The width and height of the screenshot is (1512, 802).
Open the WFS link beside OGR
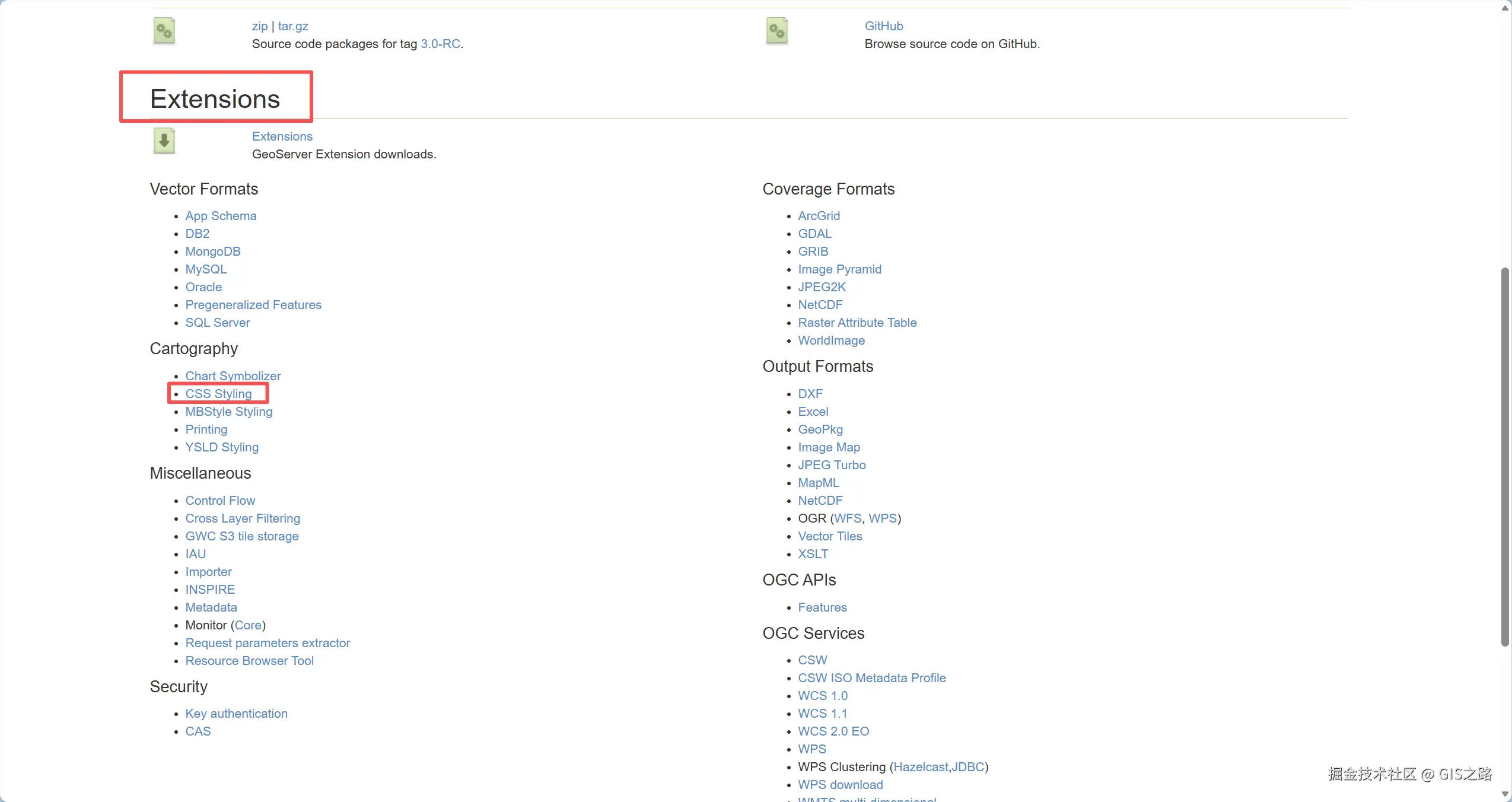tap(847, 518)
